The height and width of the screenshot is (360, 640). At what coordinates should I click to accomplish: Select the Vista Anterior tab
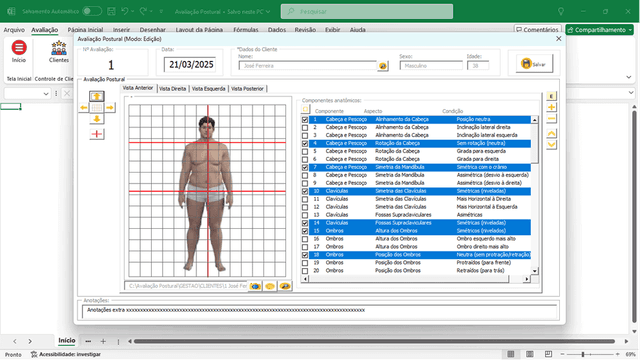(x=138, y=88)
